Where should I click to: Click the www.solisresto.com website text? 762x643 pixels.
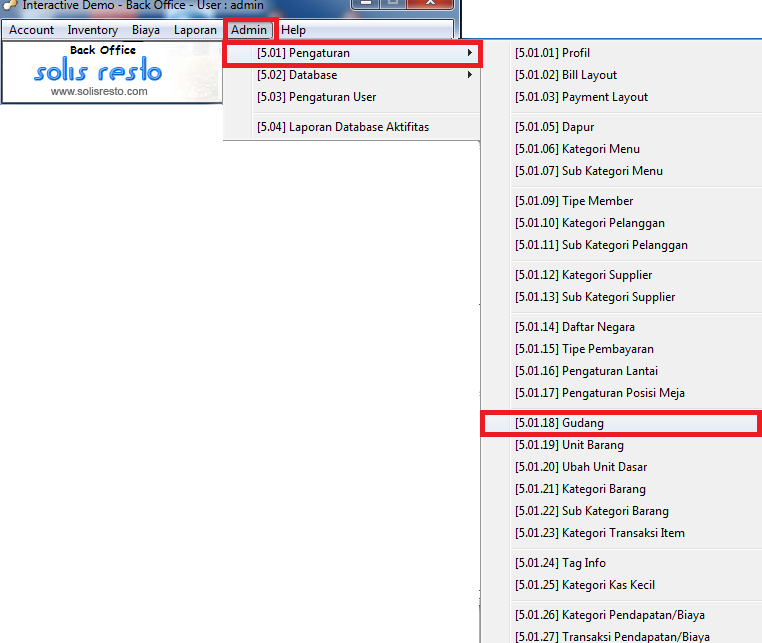99,92
